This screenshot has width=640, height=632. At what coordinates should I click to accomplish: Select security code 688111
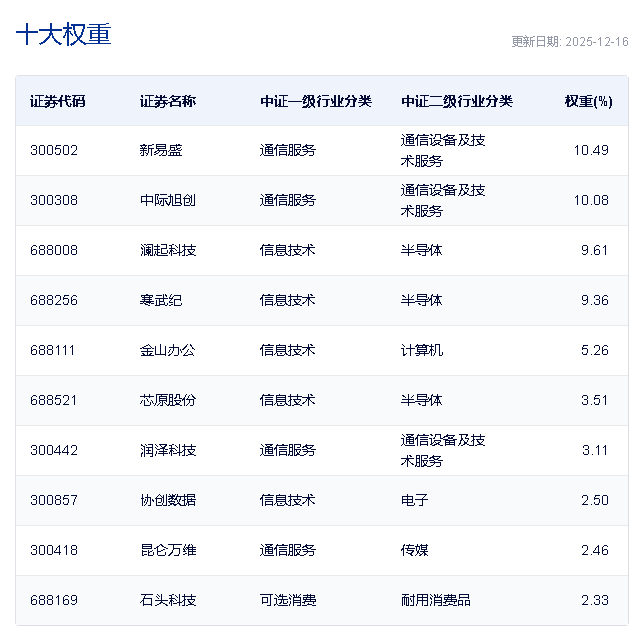point(52,350)
